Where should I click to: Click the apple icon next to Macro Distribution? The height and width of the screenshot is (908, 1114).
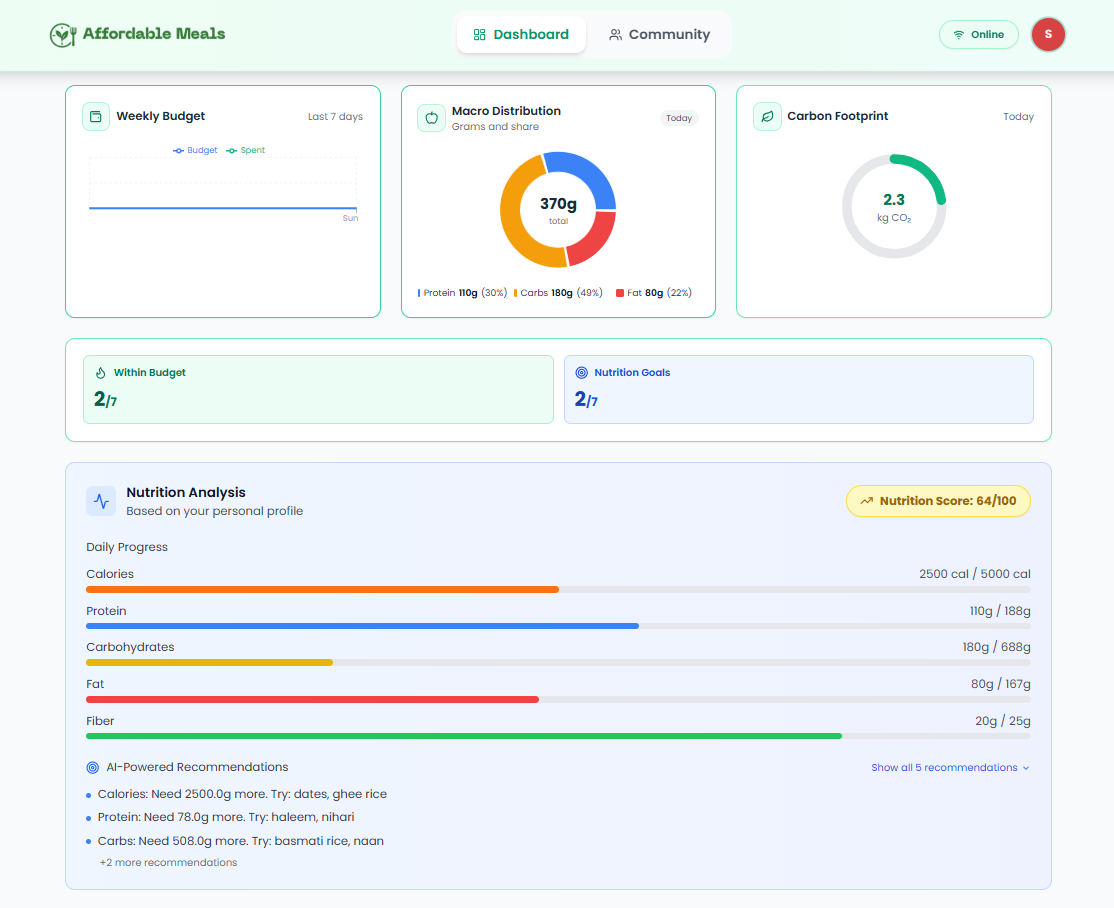click(431, 118)
